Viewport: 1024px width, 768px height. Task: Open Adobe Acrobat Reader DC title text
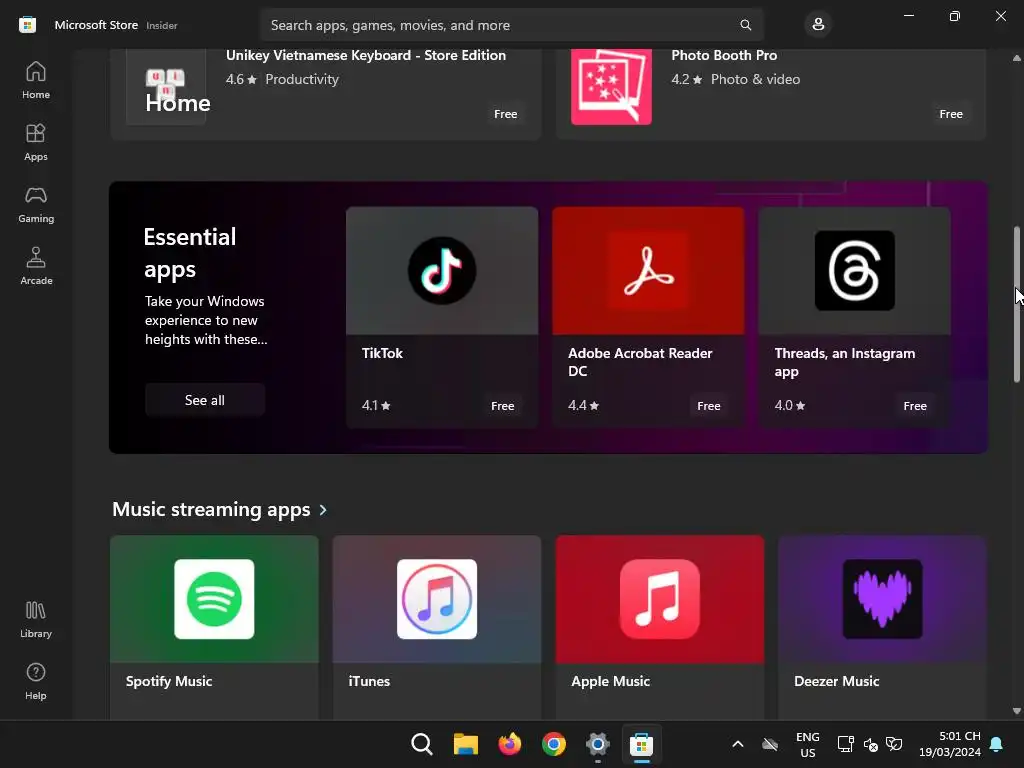click(640, 362)
